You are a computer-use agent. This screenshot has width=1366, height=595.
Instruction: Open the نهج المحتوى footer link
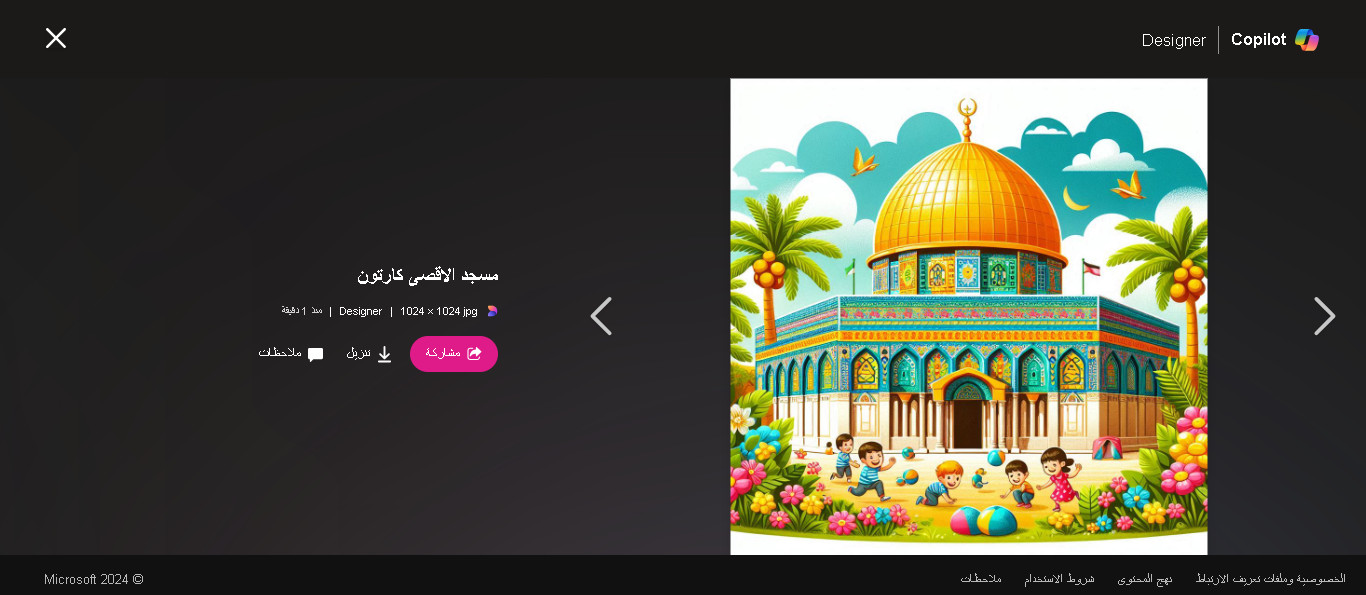coord(1145,579)
